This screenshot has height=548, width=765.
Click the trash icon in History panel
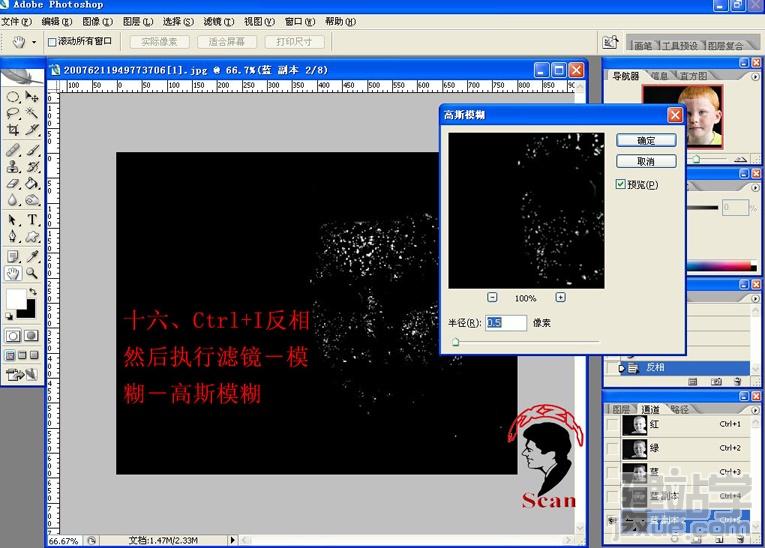(738, 382)
